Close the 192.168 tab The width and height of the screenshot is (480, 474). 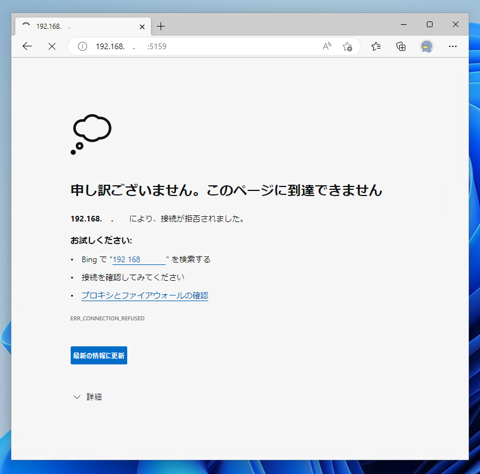[x=142, y=27]
